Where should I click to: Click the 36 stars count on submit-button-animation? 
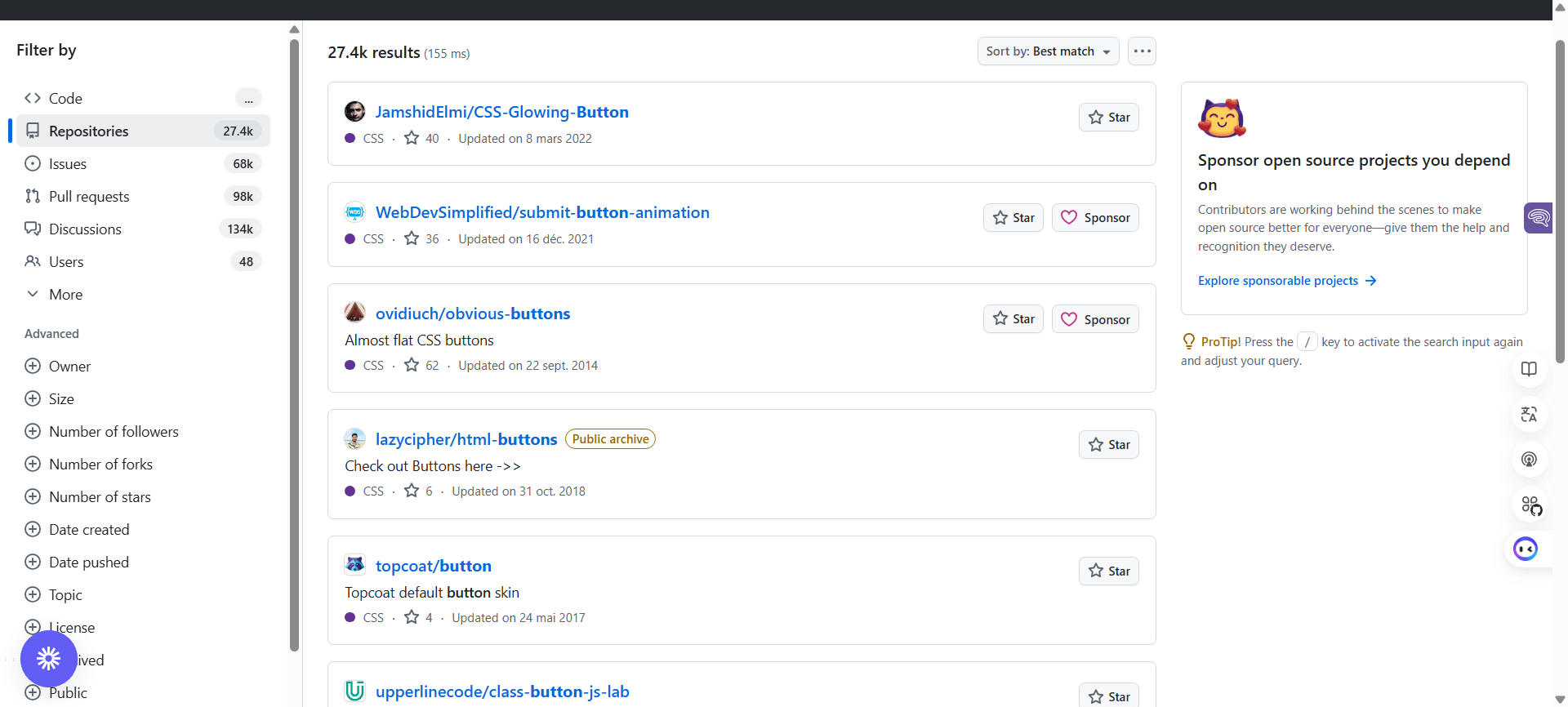click(421, 239)
